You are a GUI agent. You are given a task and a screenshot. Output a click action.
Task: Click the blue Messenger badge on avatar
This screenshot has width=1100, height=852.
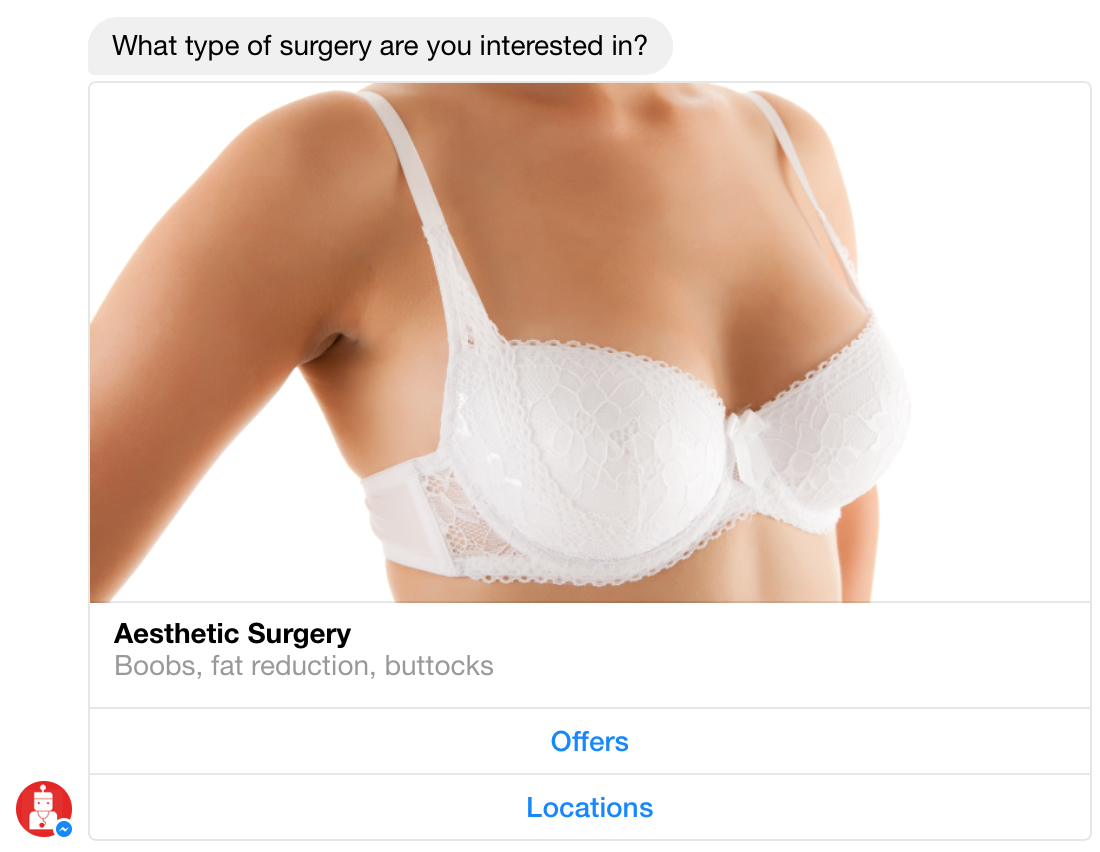[x=64, y=829]
